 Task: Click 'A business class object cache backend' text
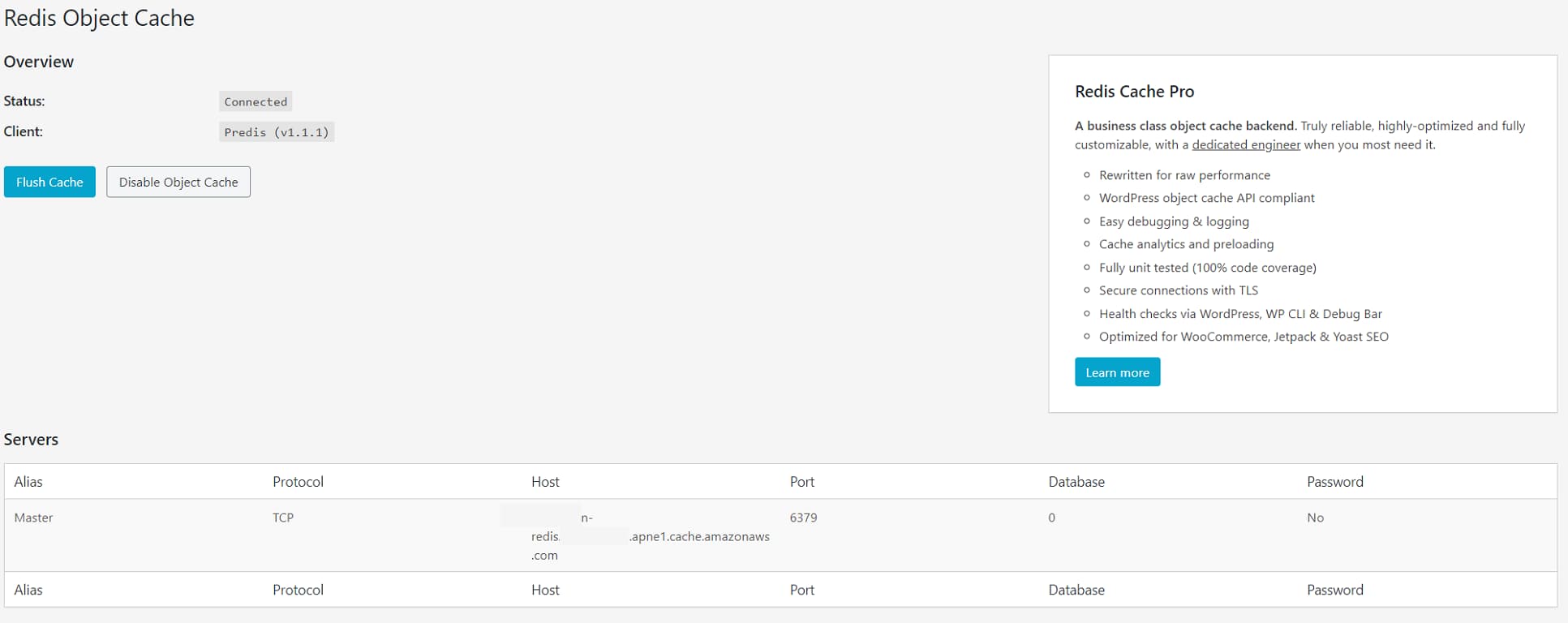click(1186, 126)
